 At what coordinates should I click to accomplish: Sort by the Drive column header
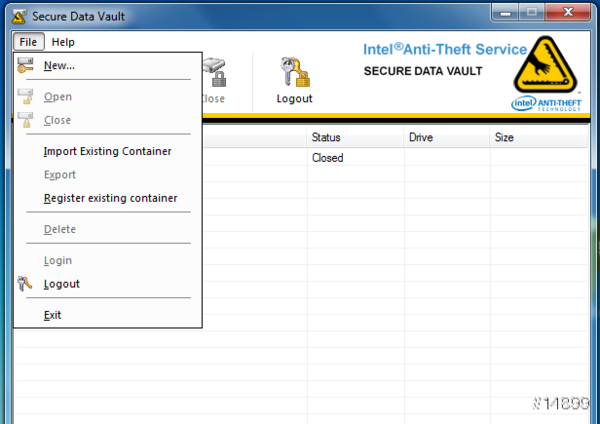(x=445, y=137)
